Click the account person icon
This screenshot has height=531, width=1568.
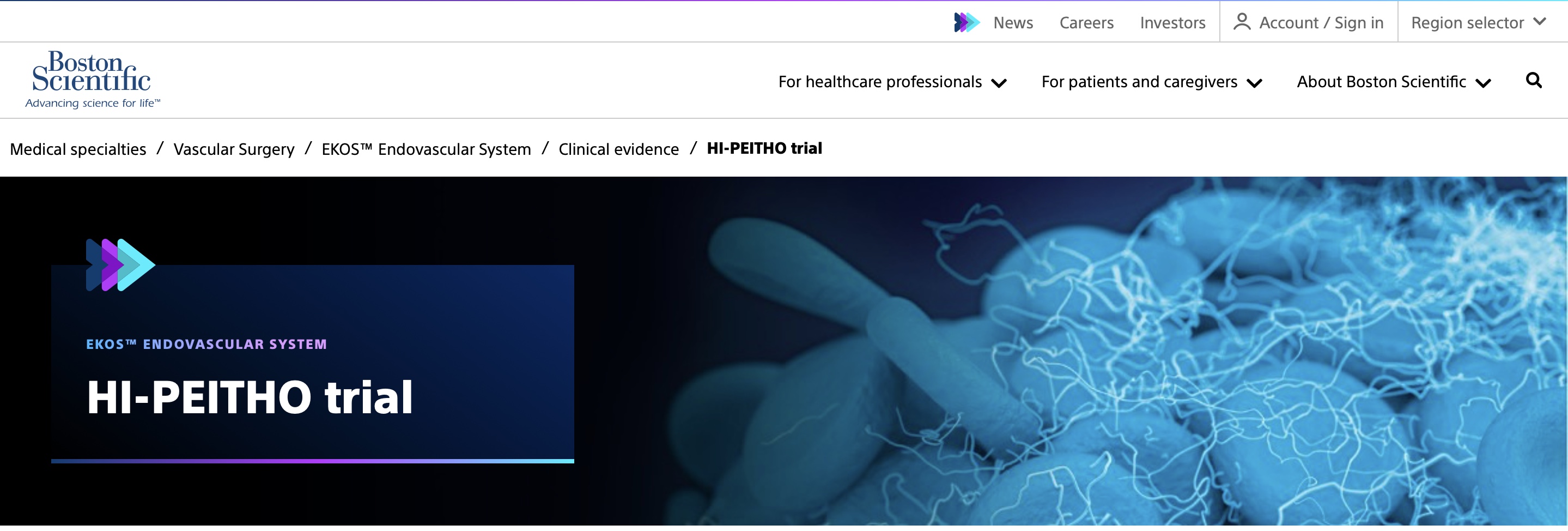[x=1242, y=22]
